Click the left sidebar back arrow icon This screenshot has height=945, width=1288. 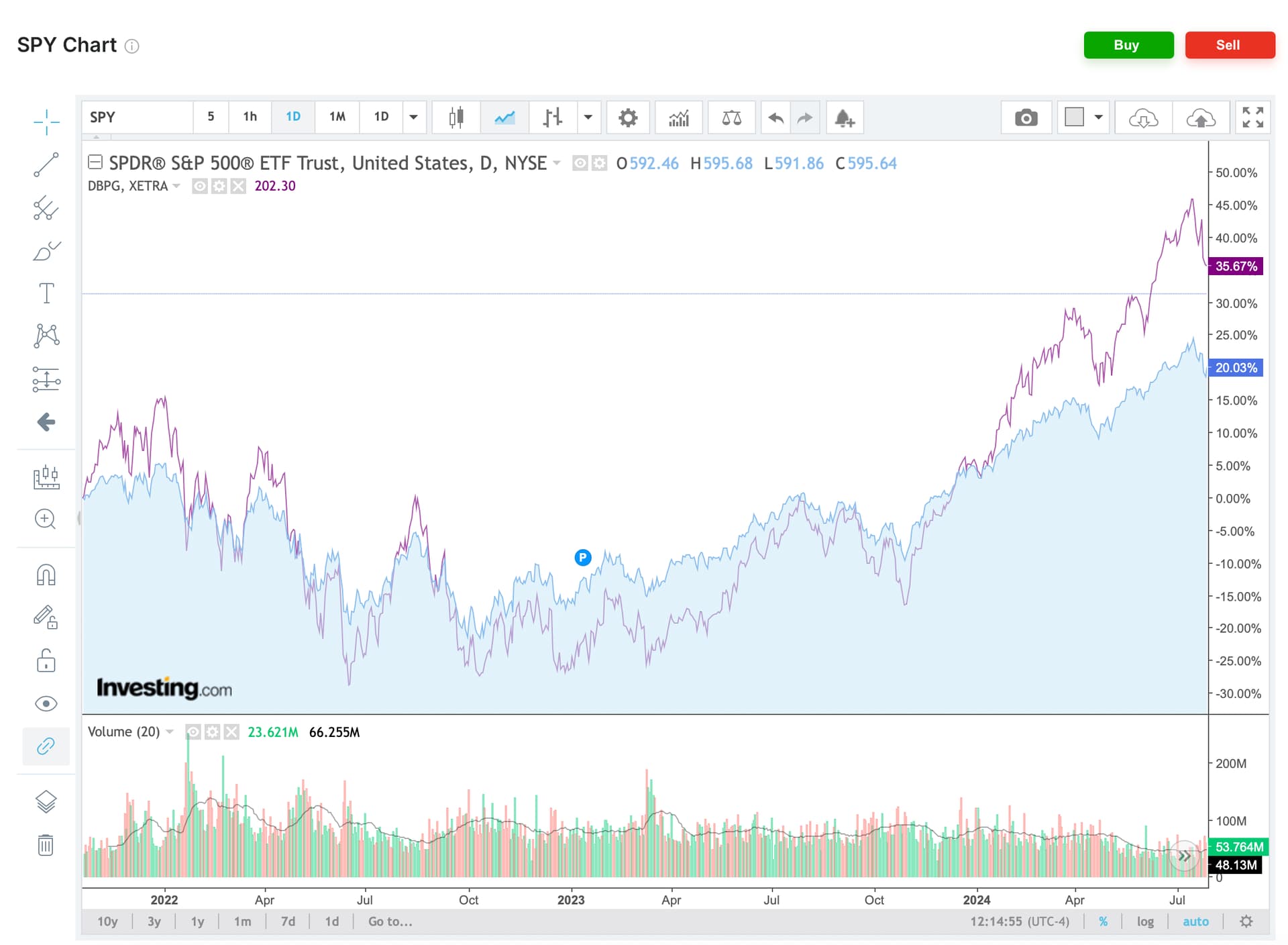tap(46, 422)
